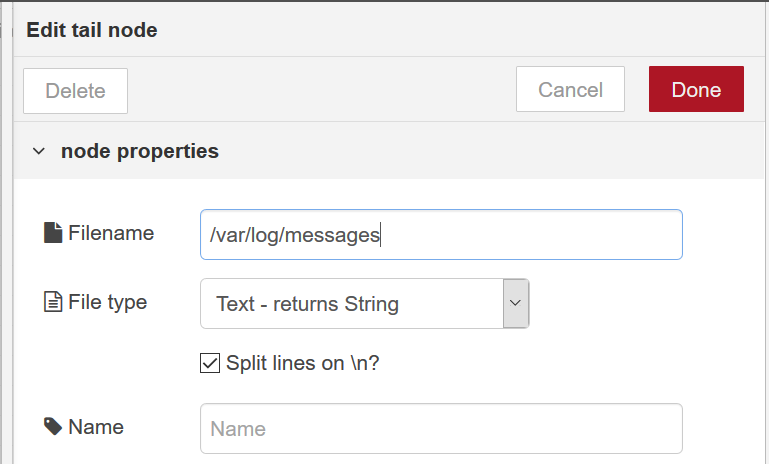Uncheck the Split lines on \n checkbox
Image resolution: width=769 pixels, height=464 pixels.
(x=210, y=363)
